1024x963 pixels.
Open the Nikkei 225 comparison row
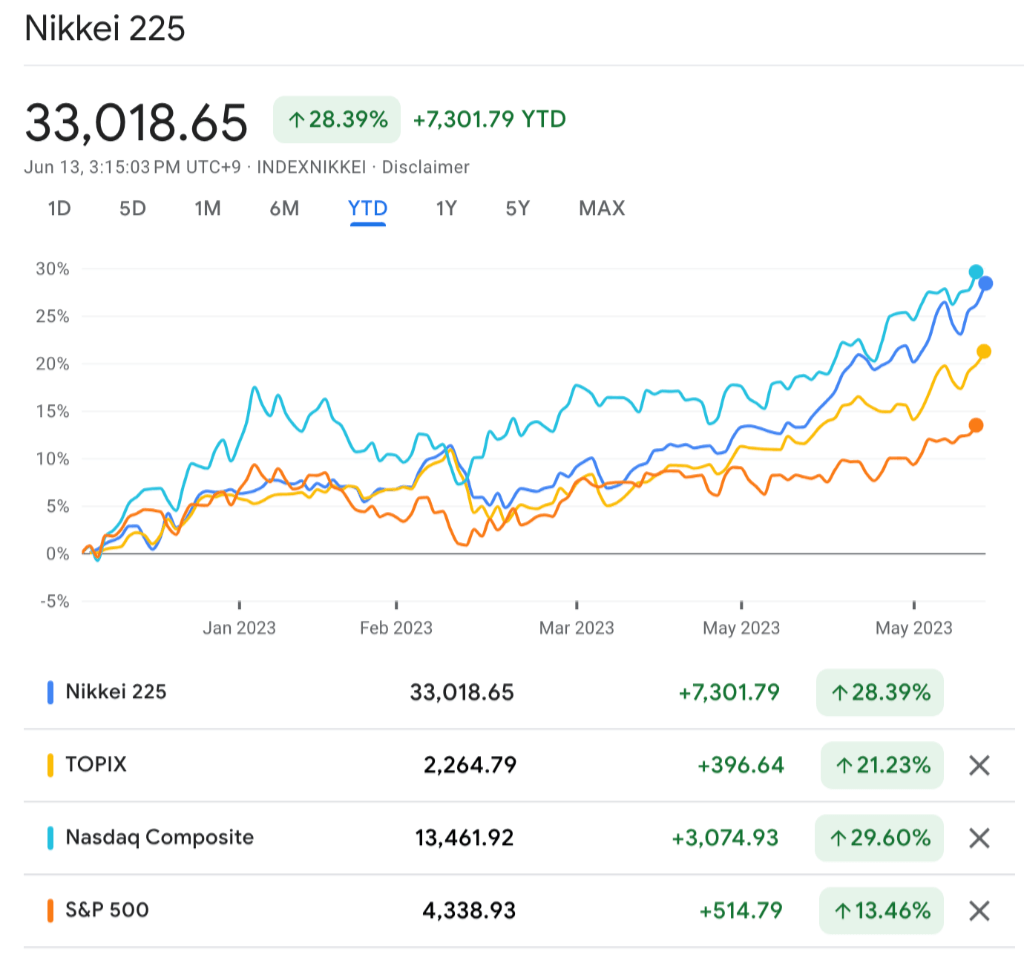tap(517, 692)
